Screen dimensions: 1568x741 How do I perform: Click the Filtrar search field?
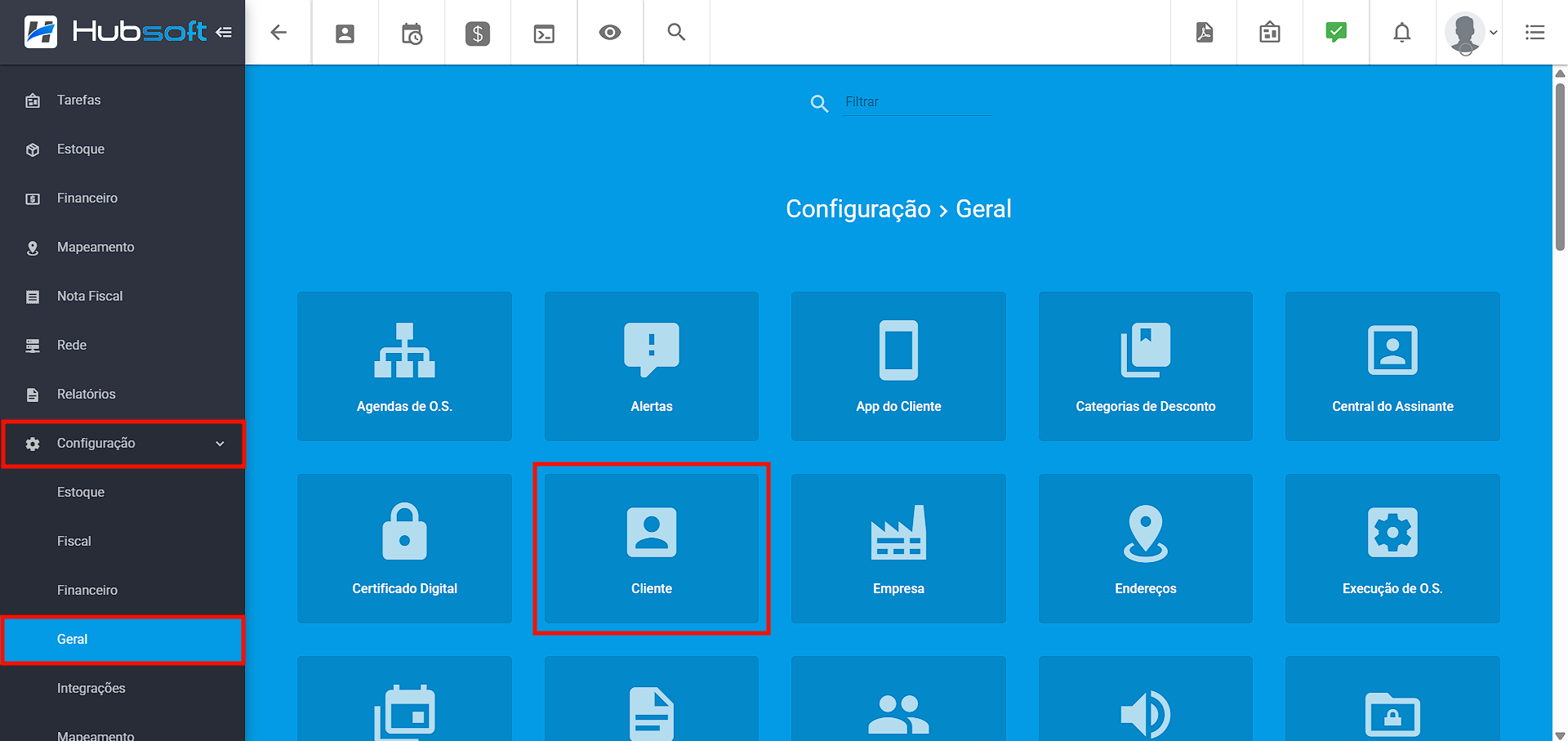(x=916, y=102)
